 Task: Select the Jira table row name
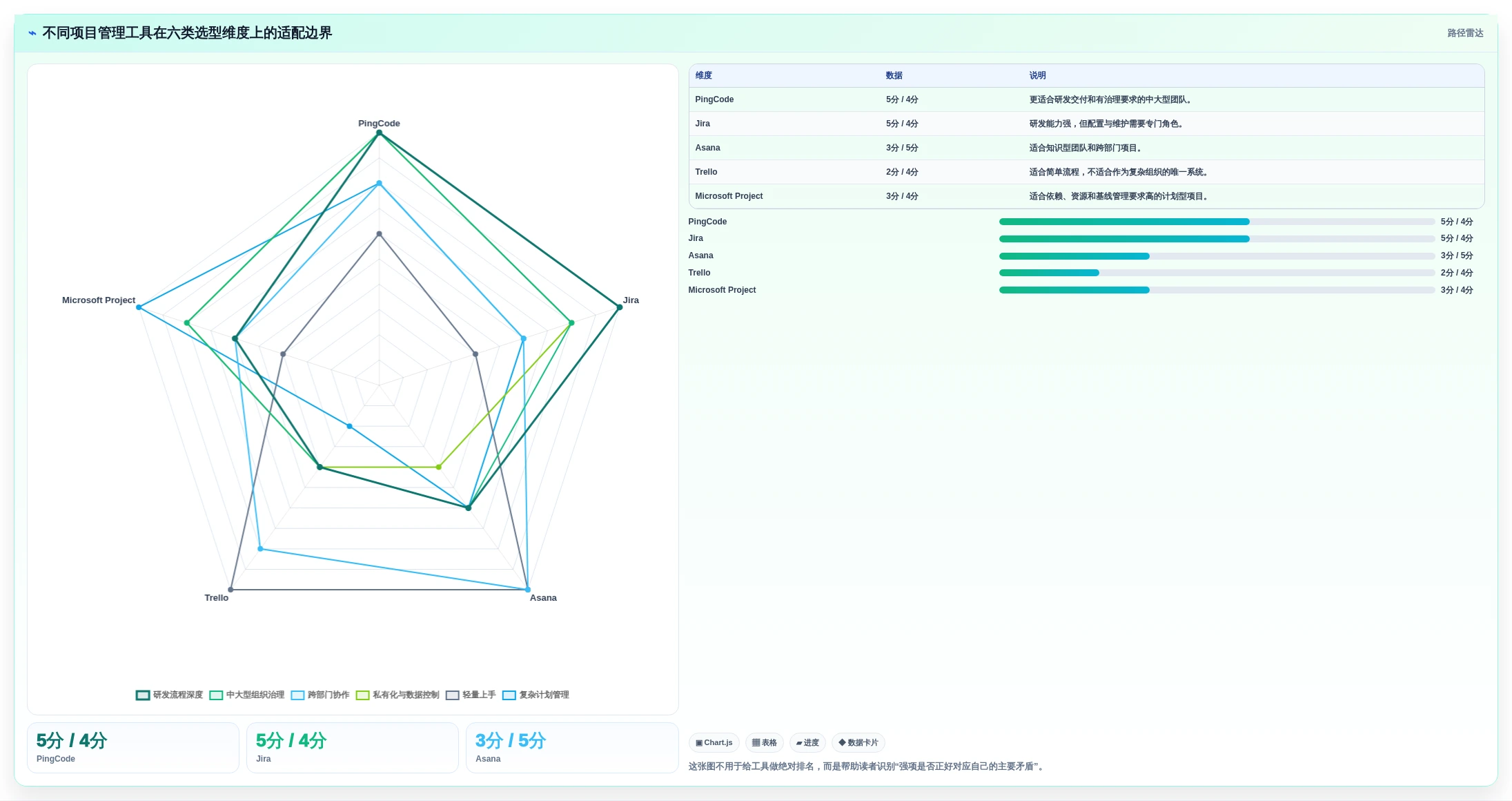[x=703, y=124]
